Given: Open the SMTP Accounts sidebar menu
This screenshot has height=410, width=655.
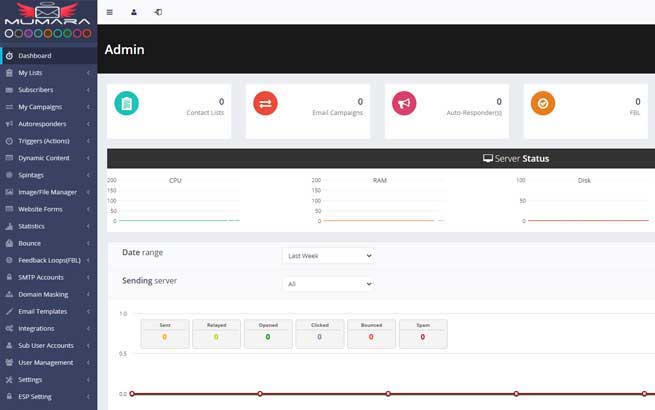Looking at the screenshot, I should tap(48, 277).
